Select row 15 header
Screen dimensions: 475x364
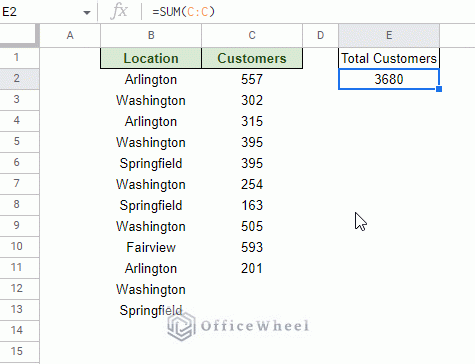[19, 352]
